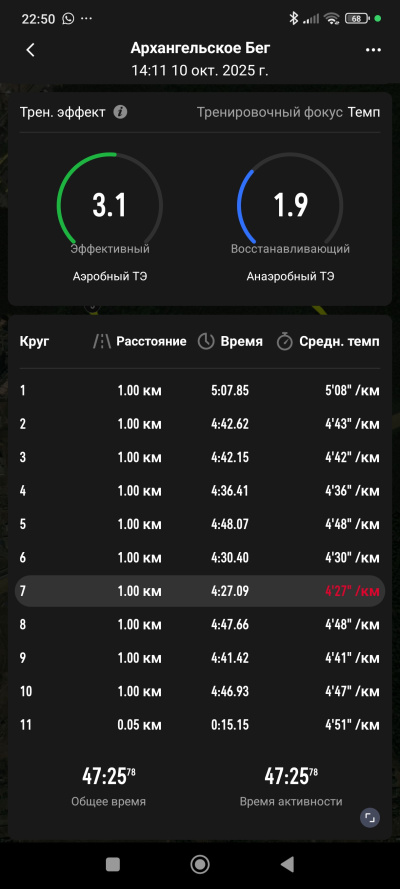Tap the Расстояние column header

point(151,341)
